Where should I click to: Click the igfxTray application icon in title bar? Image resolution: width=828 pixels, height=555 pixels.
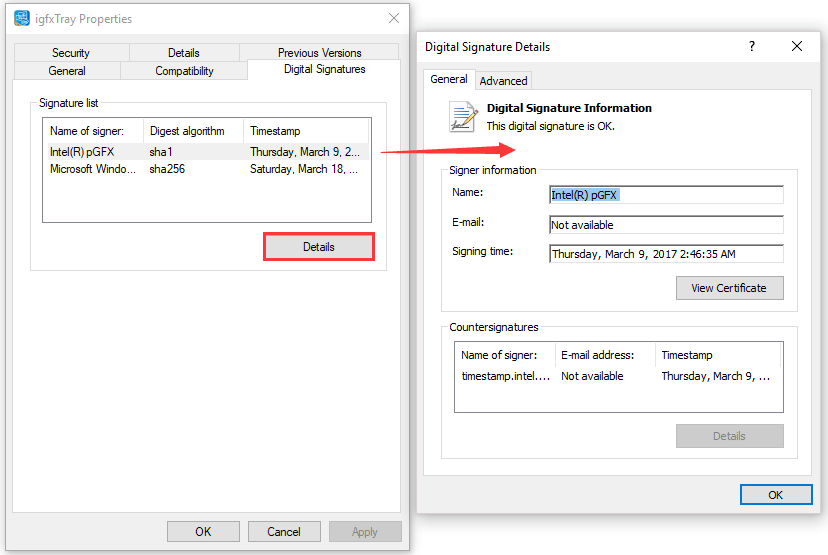coord(22,18)
